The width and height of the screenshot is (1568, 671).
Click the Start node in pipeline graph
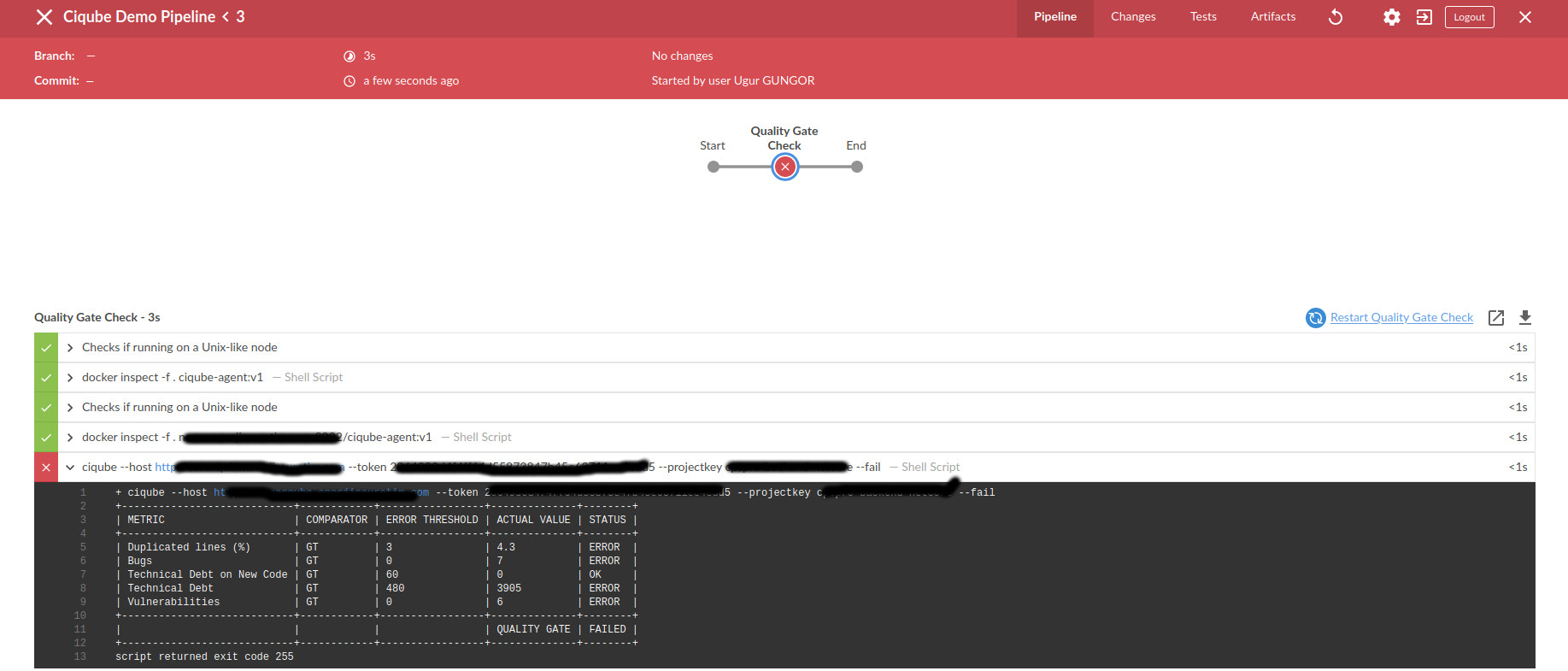pyautogui.click(x=714, y=167)
